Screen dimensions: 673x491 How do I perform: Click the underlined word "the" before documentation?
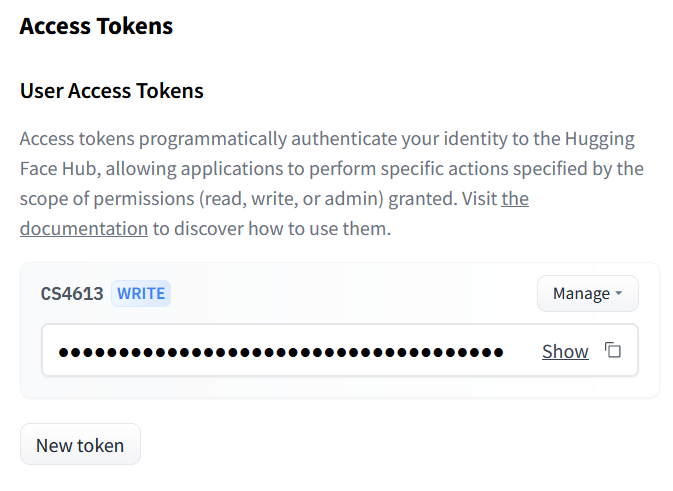515,198
